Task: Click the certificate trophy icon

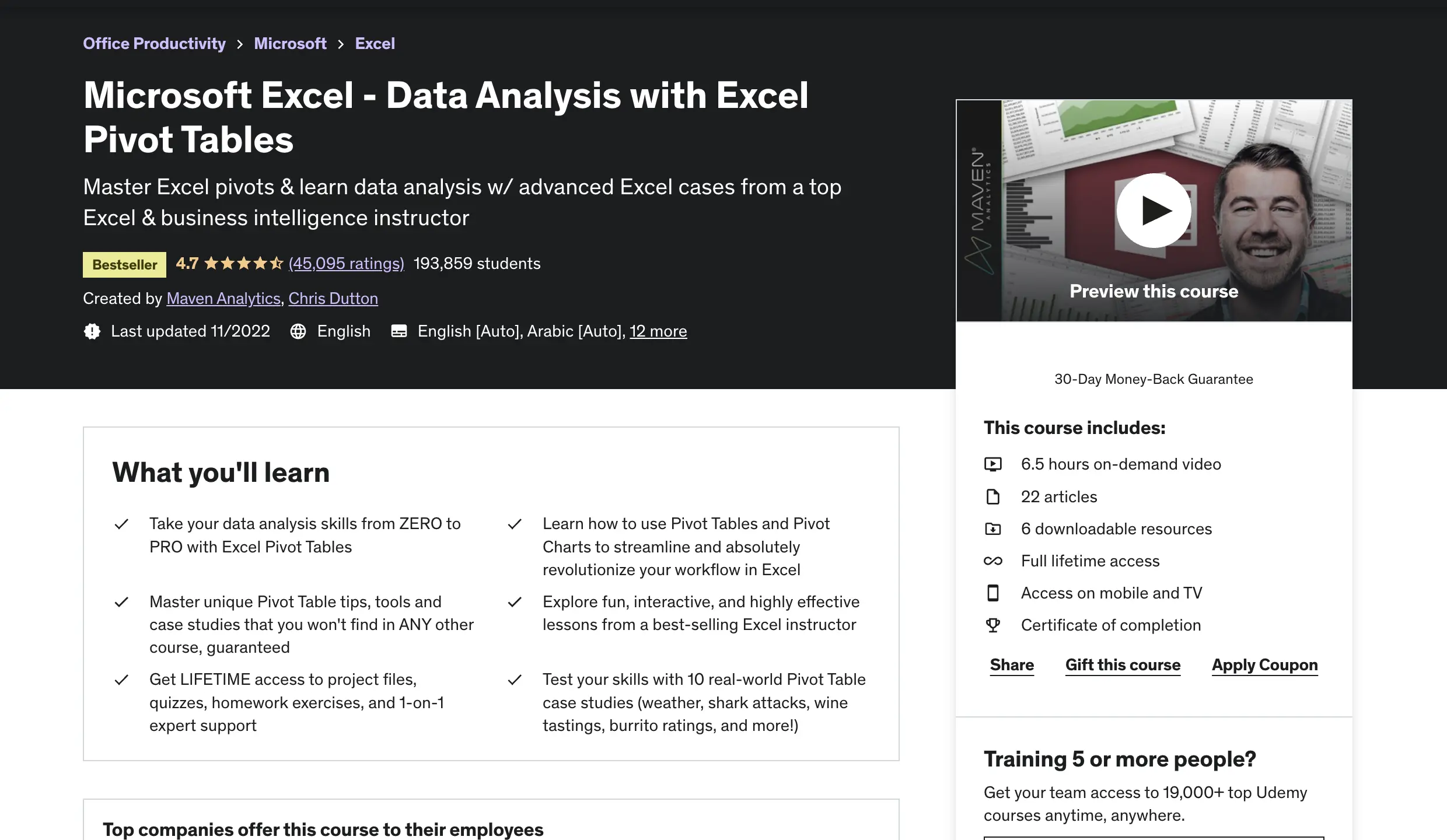Action: click(992, 625)
